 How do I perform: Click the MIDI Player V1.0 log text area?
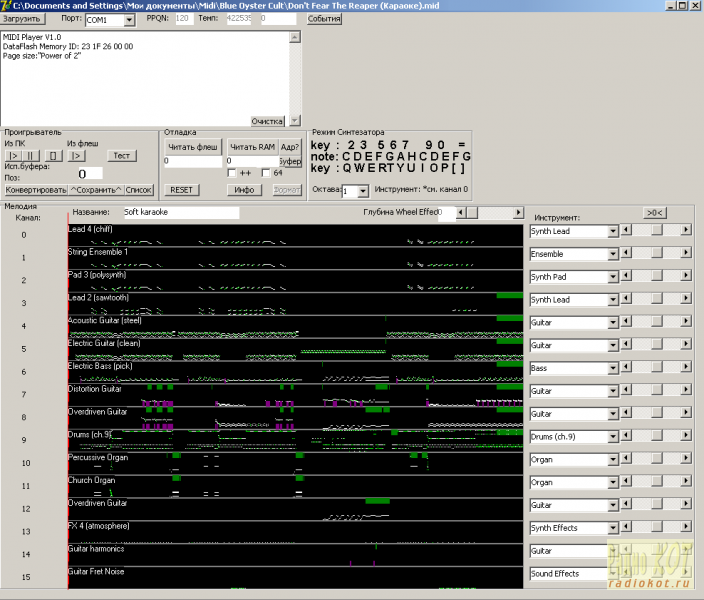tap(145, 78)
